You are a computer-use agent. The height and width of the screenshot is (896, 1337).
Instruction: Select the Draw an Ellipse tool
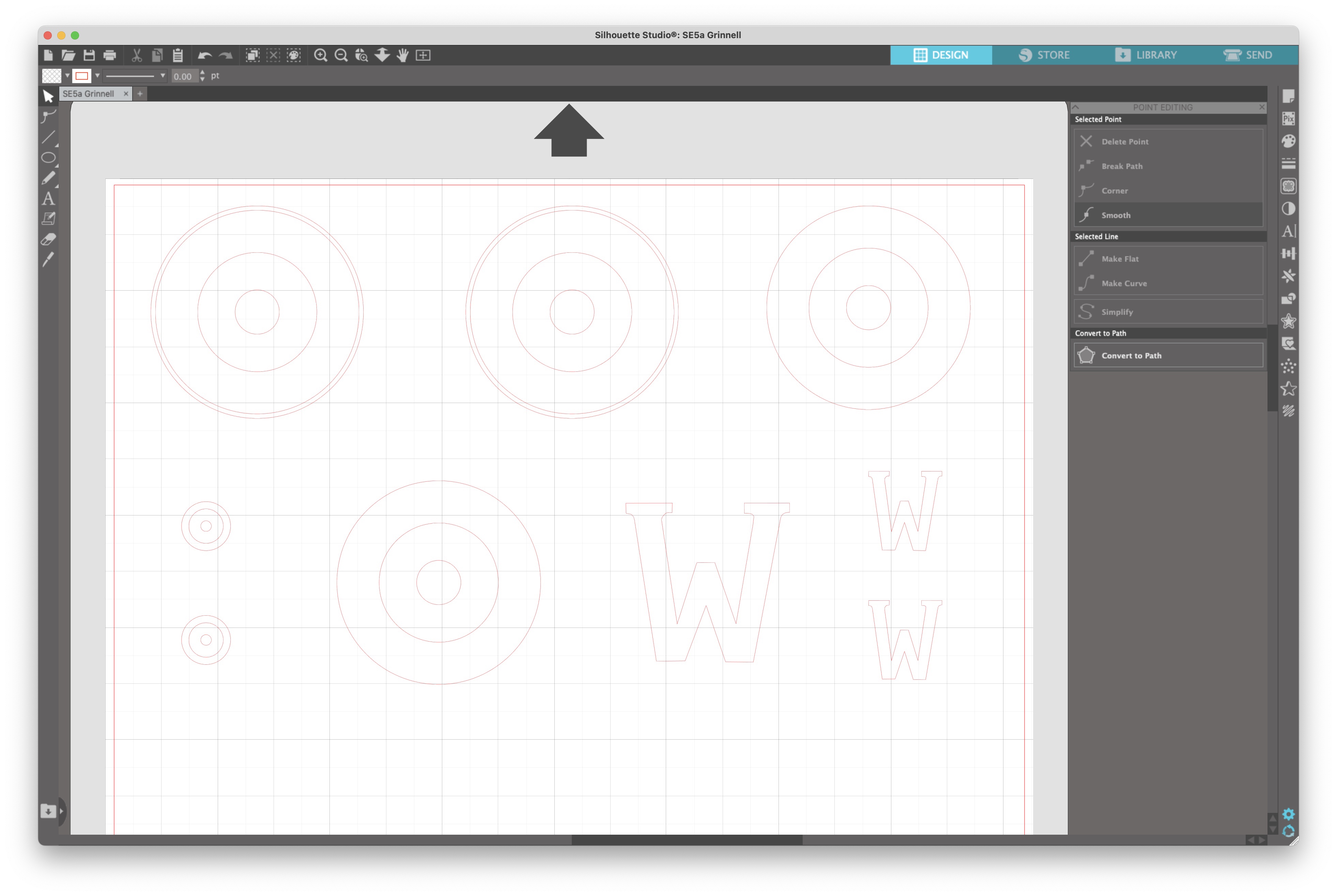point(49,158)
